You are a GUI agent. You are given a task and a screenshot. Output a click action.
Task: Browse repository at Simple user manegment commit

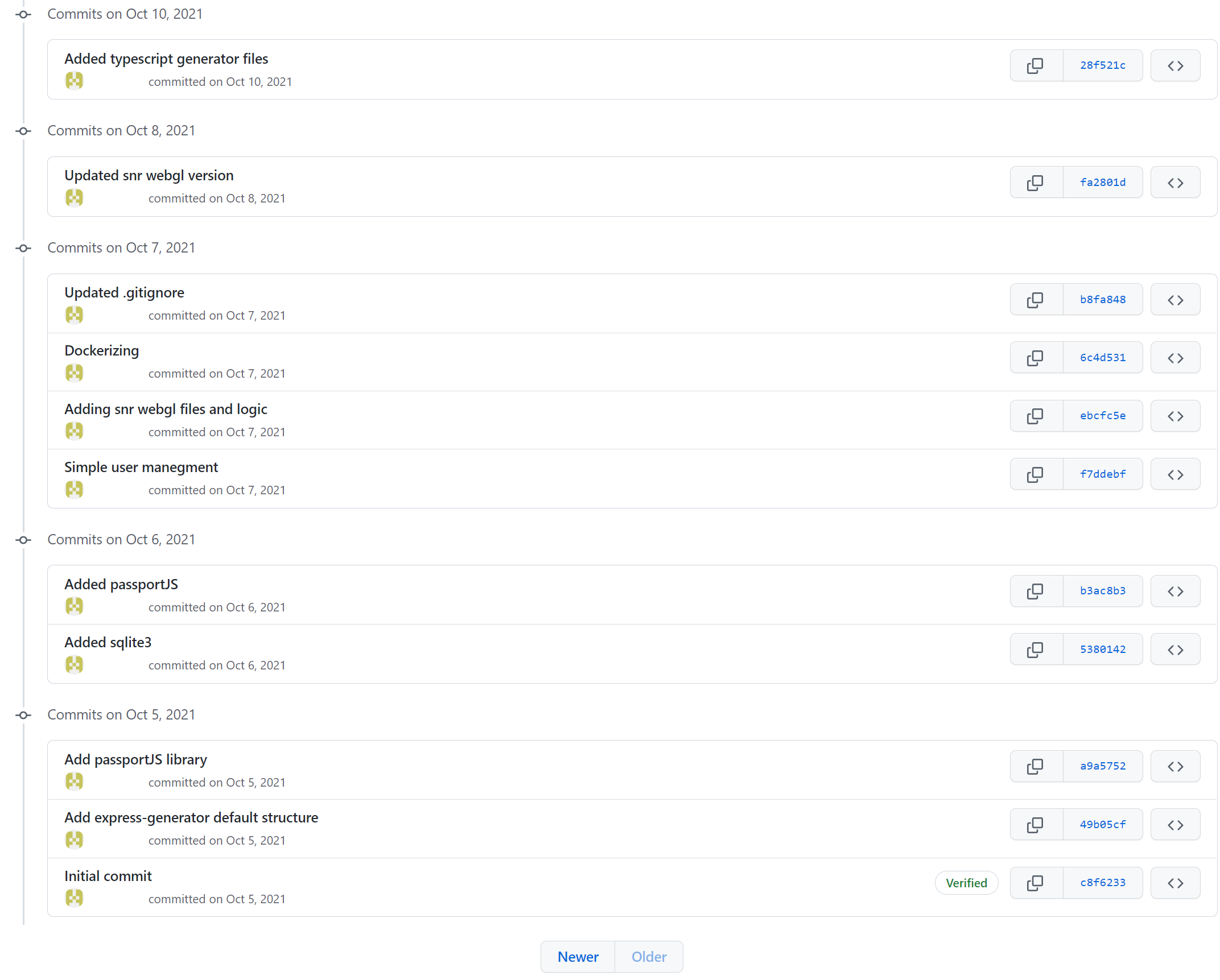[1174, 474]
